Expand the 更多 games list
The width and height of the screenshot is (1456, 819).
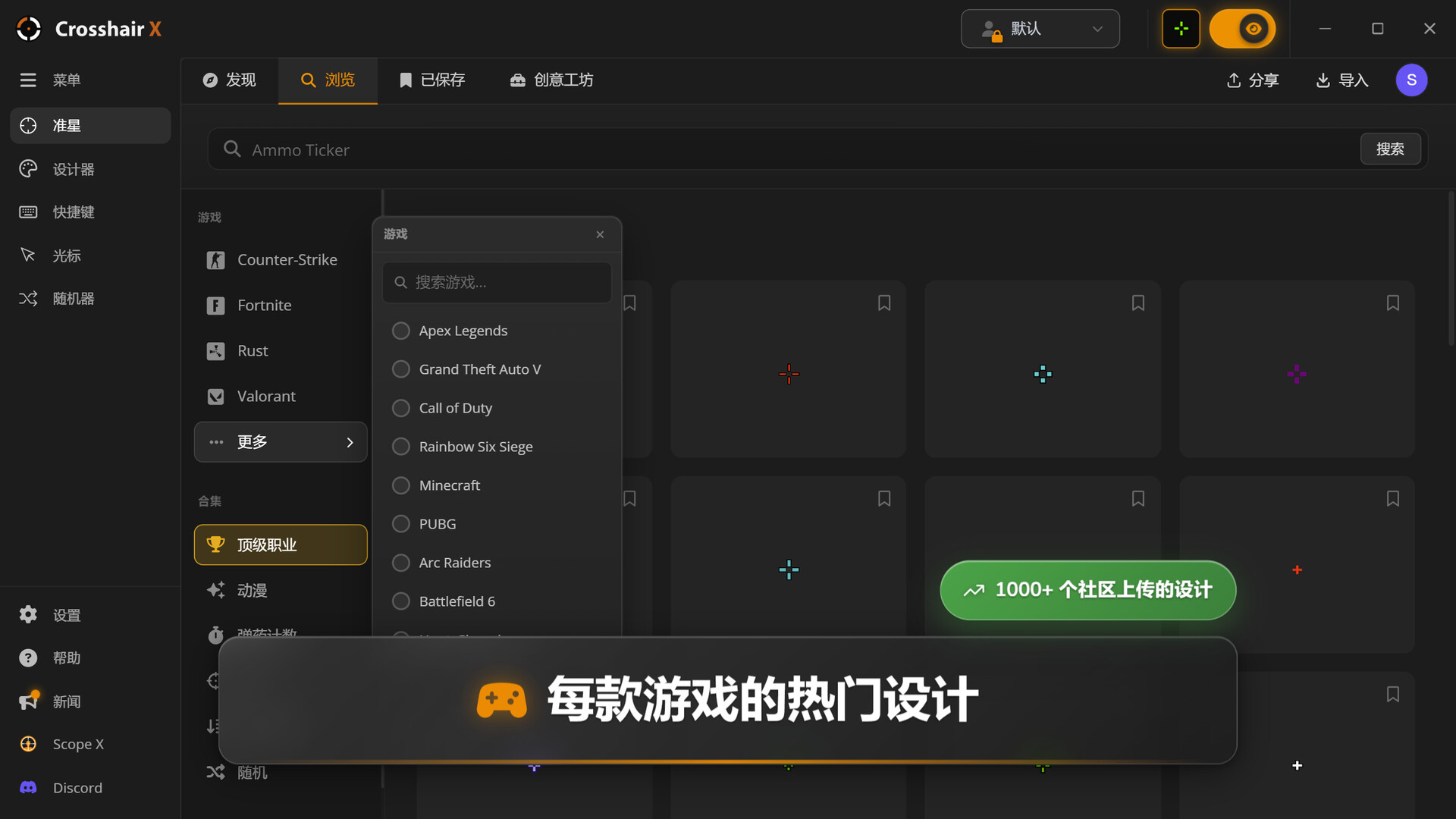(281, 442)
